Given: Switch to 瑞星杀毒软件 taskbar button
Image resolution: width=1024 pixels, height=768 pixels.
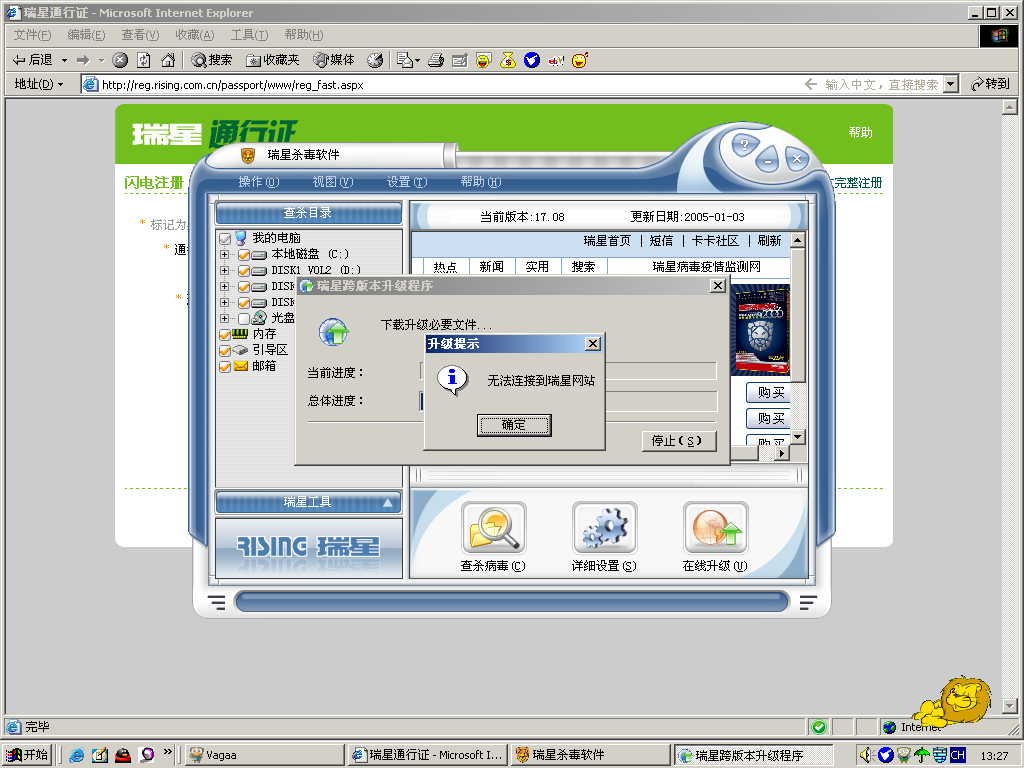Looking at the screenshot, I should click(x=592, y=755).
